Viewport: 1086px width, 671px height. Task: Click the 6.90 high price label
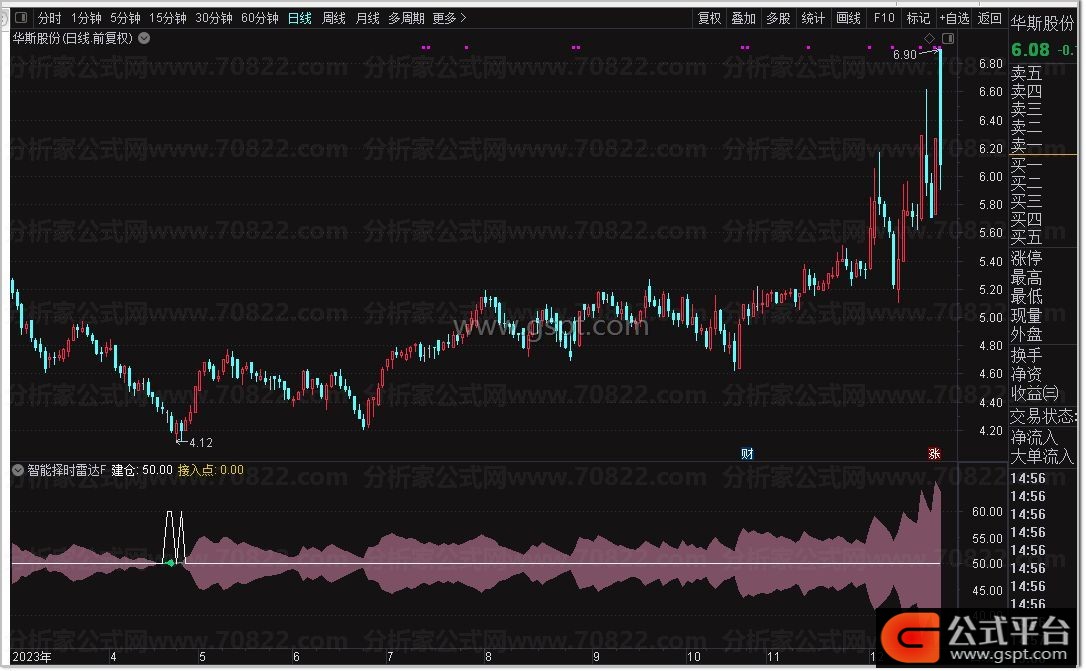[x=905, y=55]
